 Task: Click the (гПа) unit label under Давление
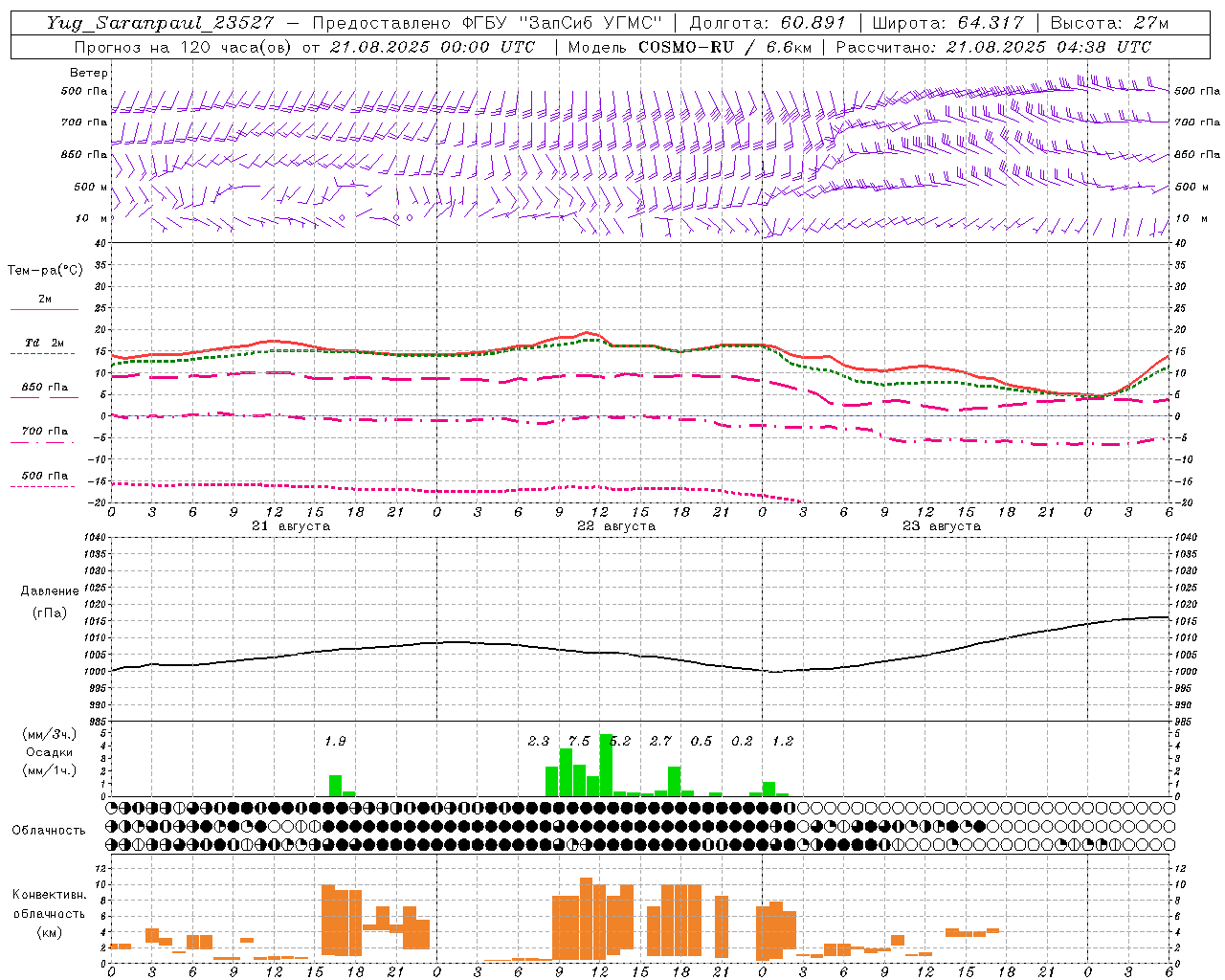pyautogui.click(x=50, y=613)
